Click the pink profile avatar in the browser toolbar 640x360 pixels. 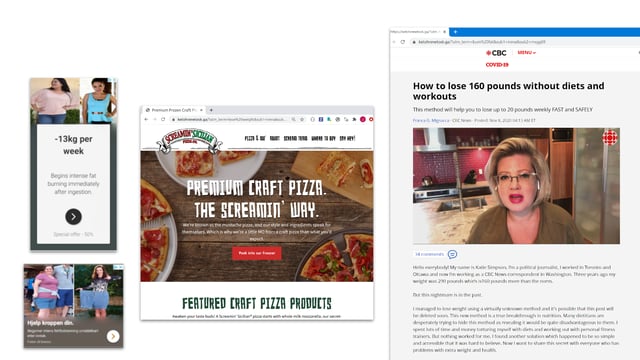tap(362, 119)
